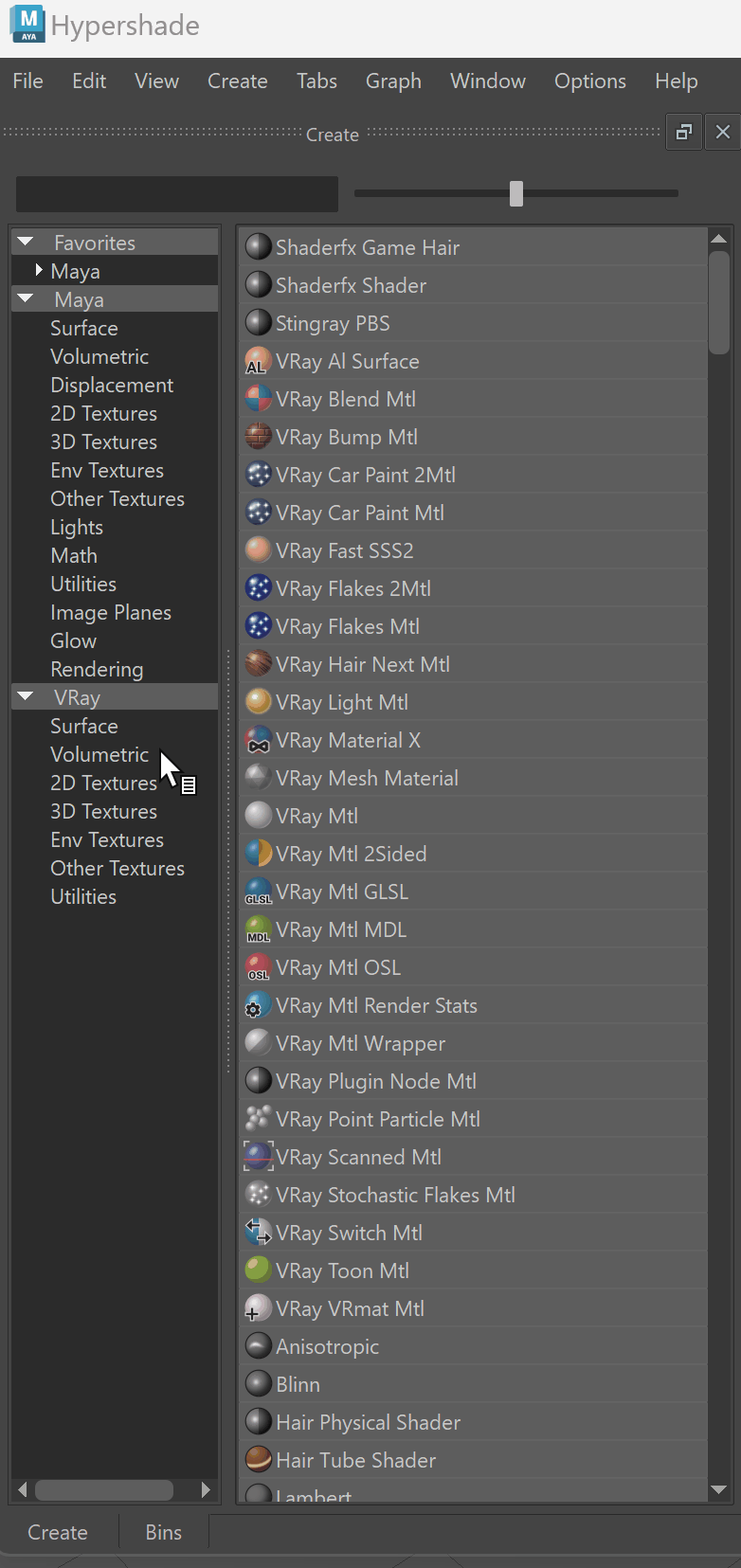Screen dimensions: 741x1568
Task: Click the Shaderfx Game Hair shader icon
Action: pyautogui.click(x=259, y=247)
